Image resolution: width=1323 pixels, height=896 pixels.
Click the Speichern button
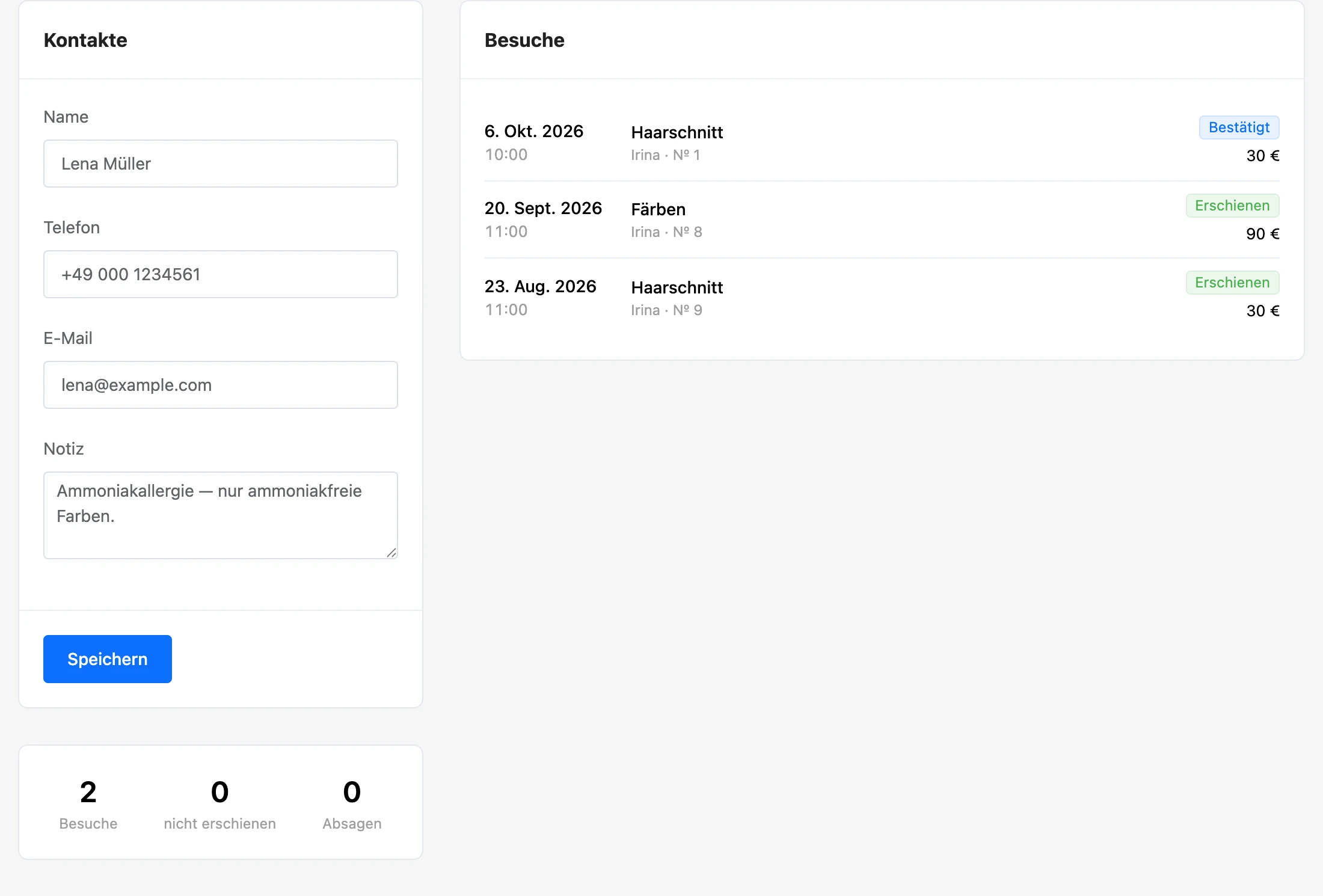108,659
